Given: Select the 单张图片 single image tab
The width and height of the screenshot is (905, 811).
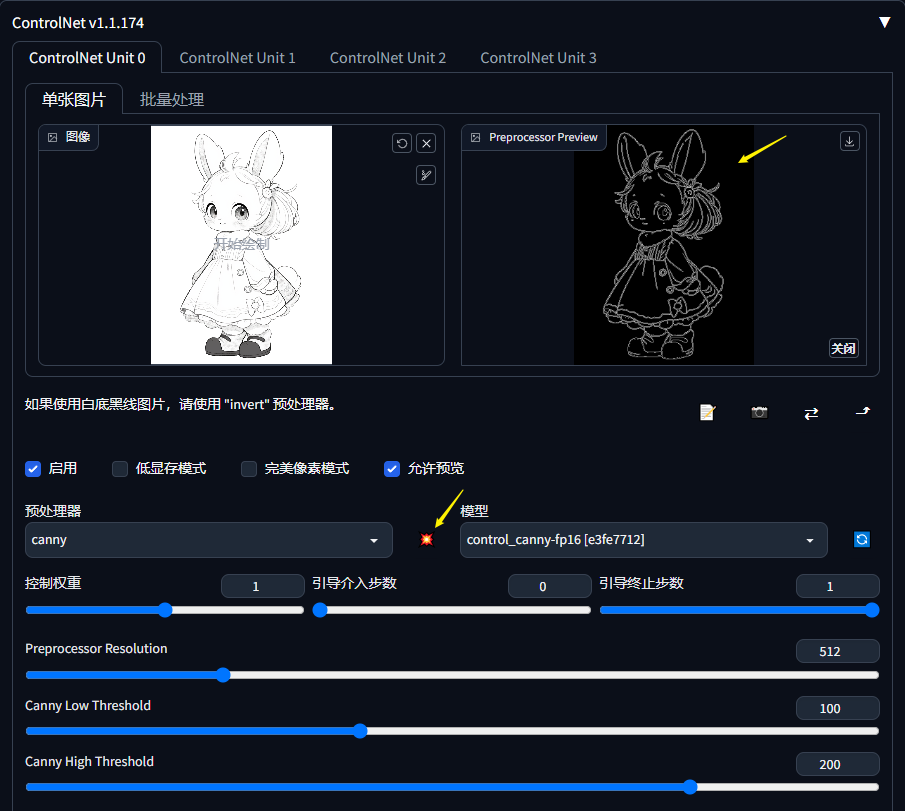Looking at the screenshot, I should coord(74,99).
